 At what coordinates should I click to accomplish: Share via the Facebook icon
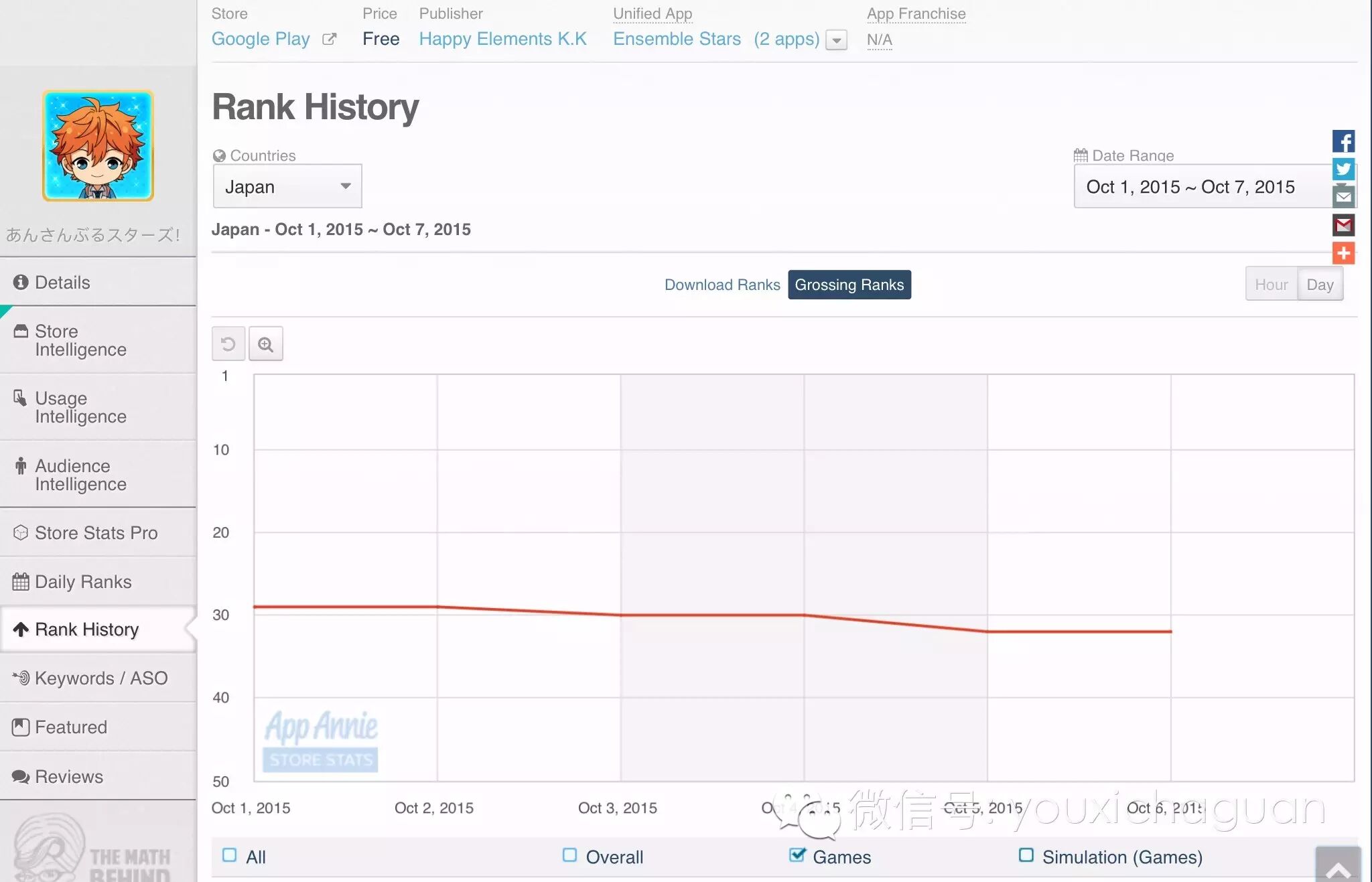1343,141
